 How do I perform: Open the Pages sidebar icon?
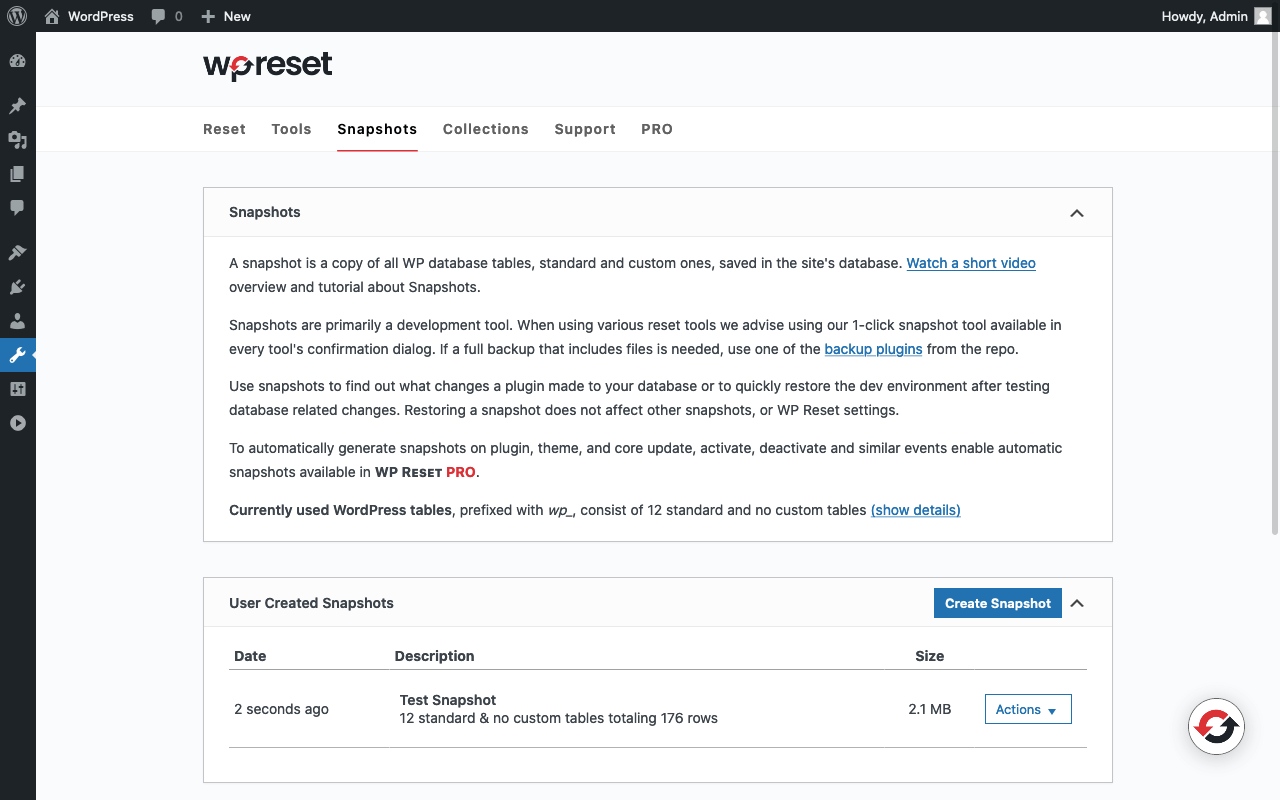(x=17, y=174)
